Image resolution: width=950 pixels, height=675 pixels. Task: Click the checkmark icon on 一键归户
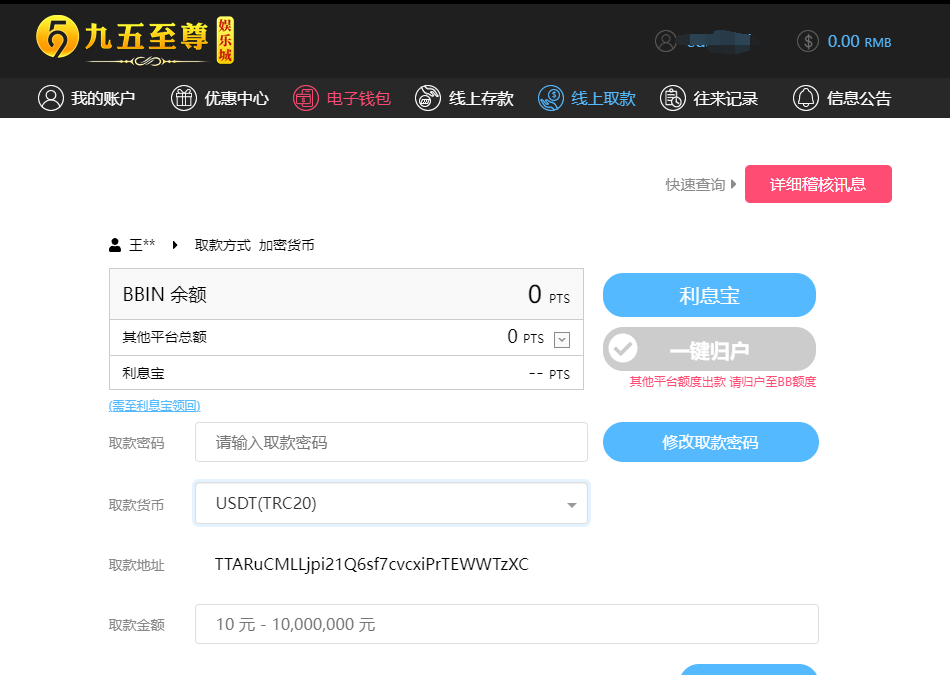coord(623,348)
